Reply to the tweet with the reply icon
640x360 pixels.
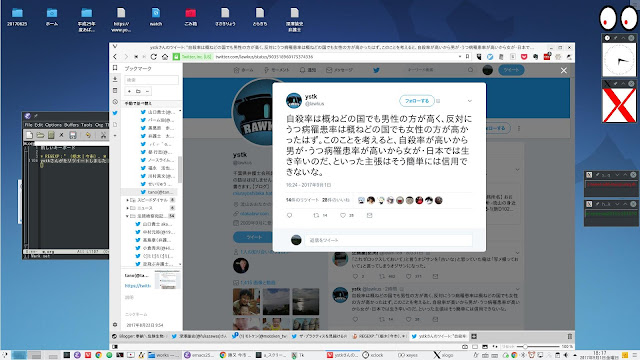(289, 216)
